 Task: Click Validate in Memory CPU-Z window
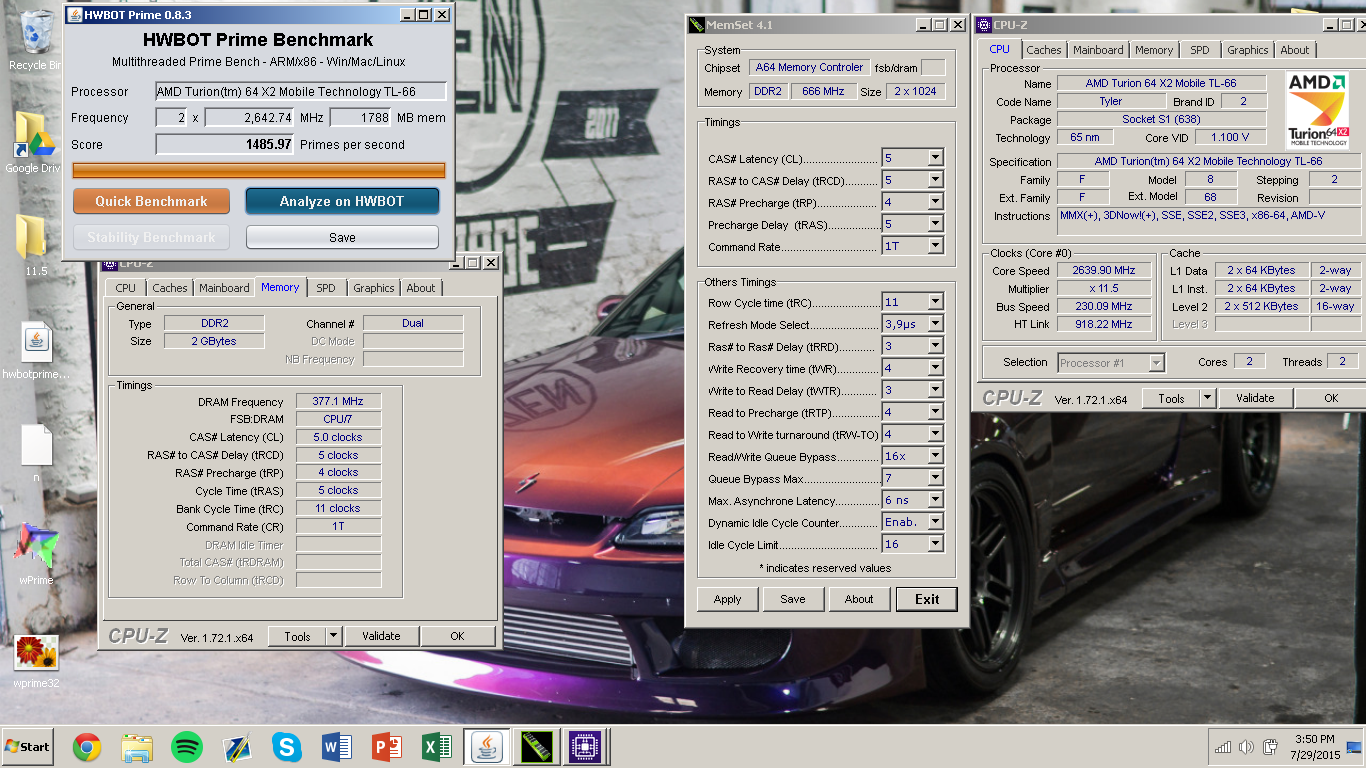[x=381, y=636]
